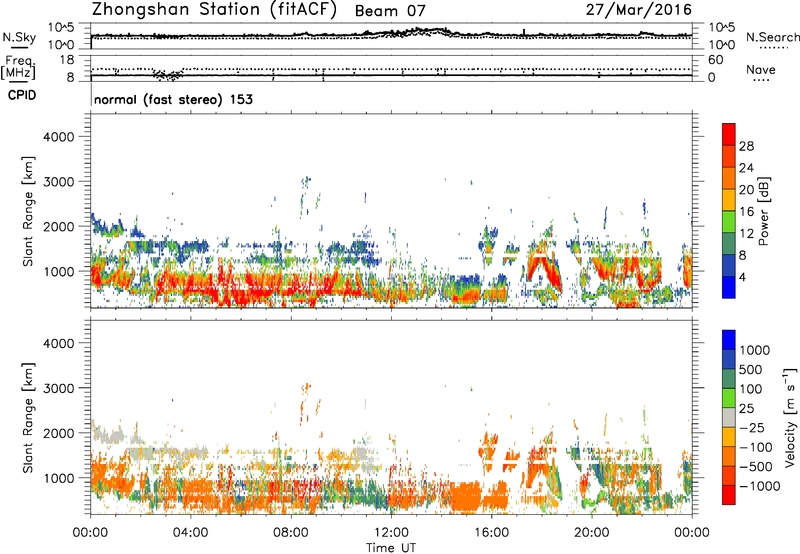The height and width of the screenshot is (554, 800).
Task: Click the "08:00" time axis label
Action: (x=291, y=533)
